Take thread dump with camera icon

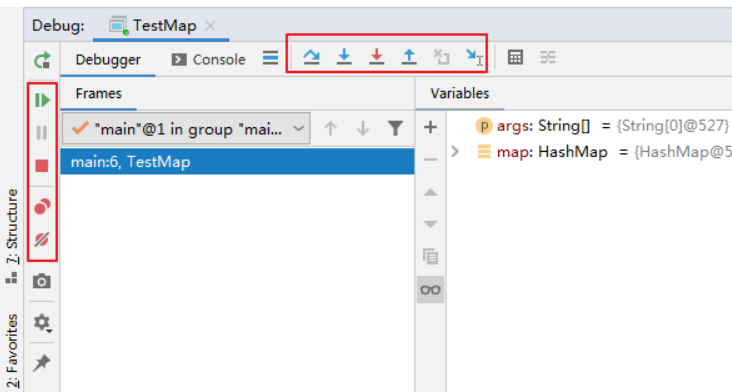(42, 281)
